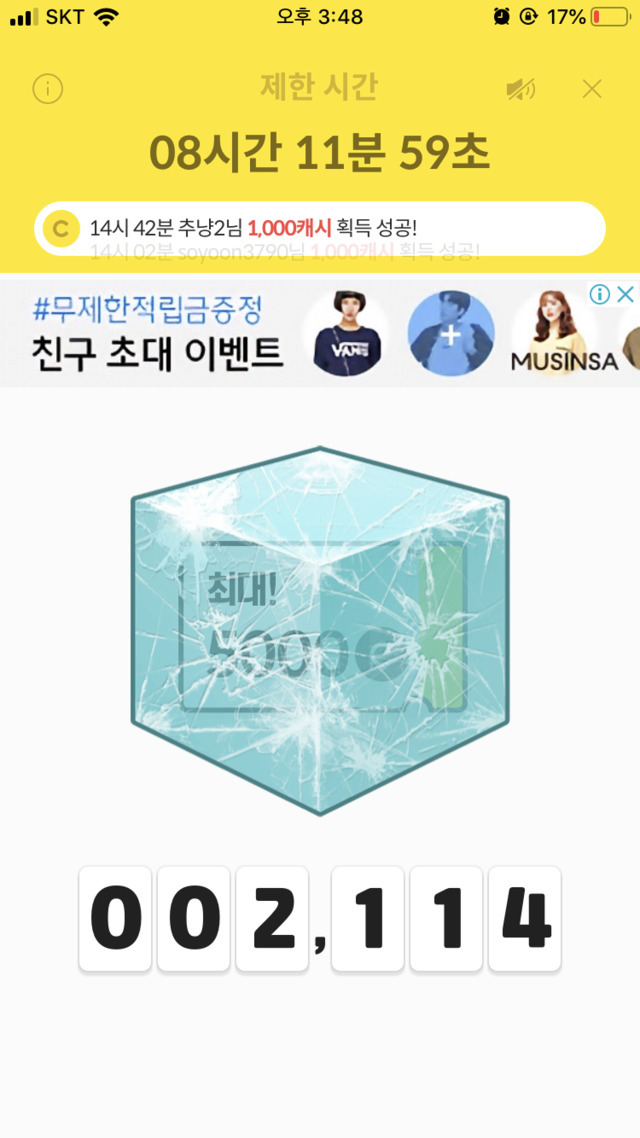Screen dimensions: 640x1138
Task: Click the ad info icon on the banner
Action: [599, 294]
